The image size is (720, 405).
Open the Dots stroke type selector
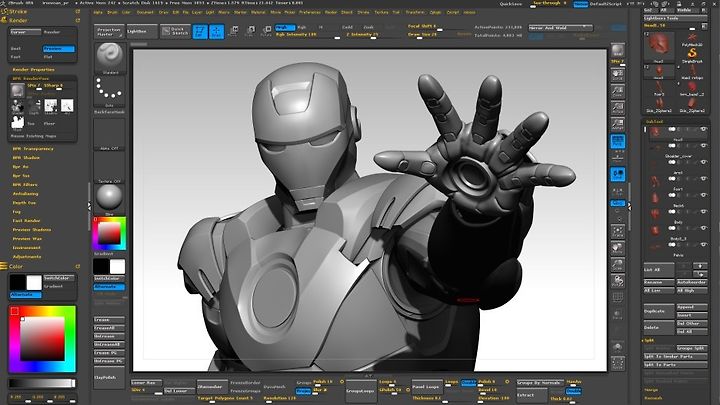pos(109,90)
